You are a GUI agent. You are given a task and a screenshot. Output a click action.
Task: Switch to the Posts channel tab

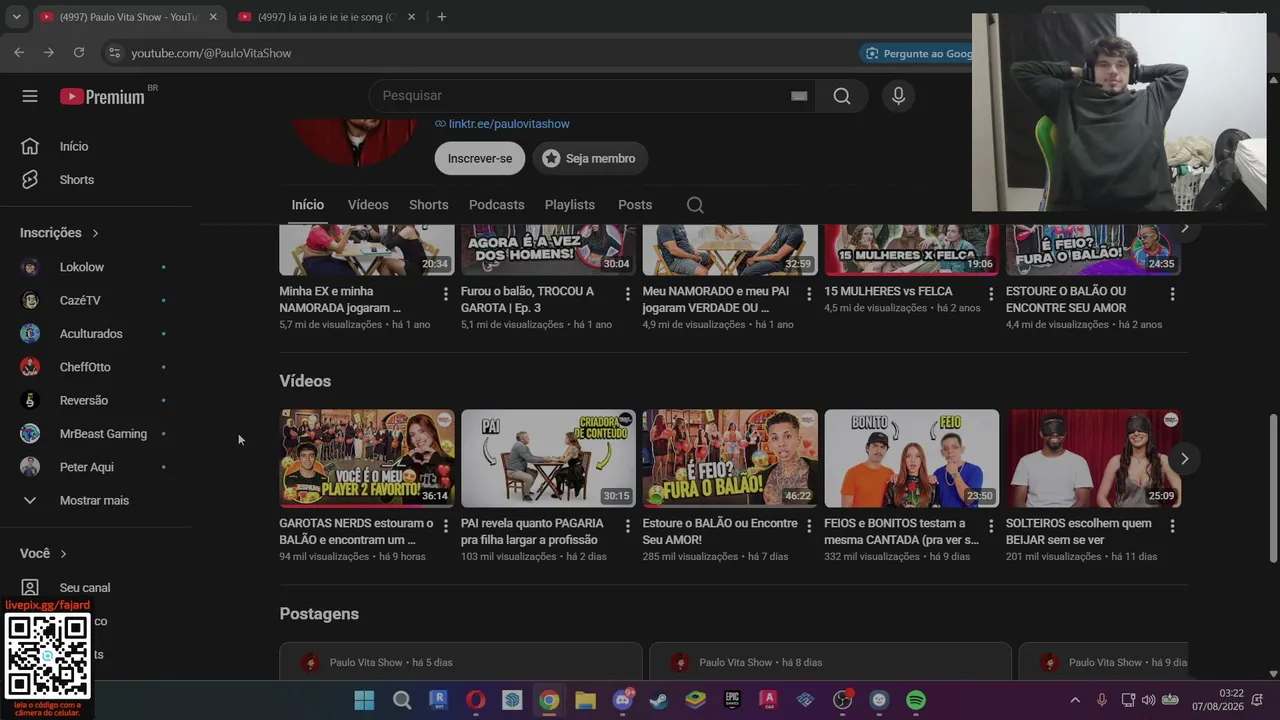635,205
